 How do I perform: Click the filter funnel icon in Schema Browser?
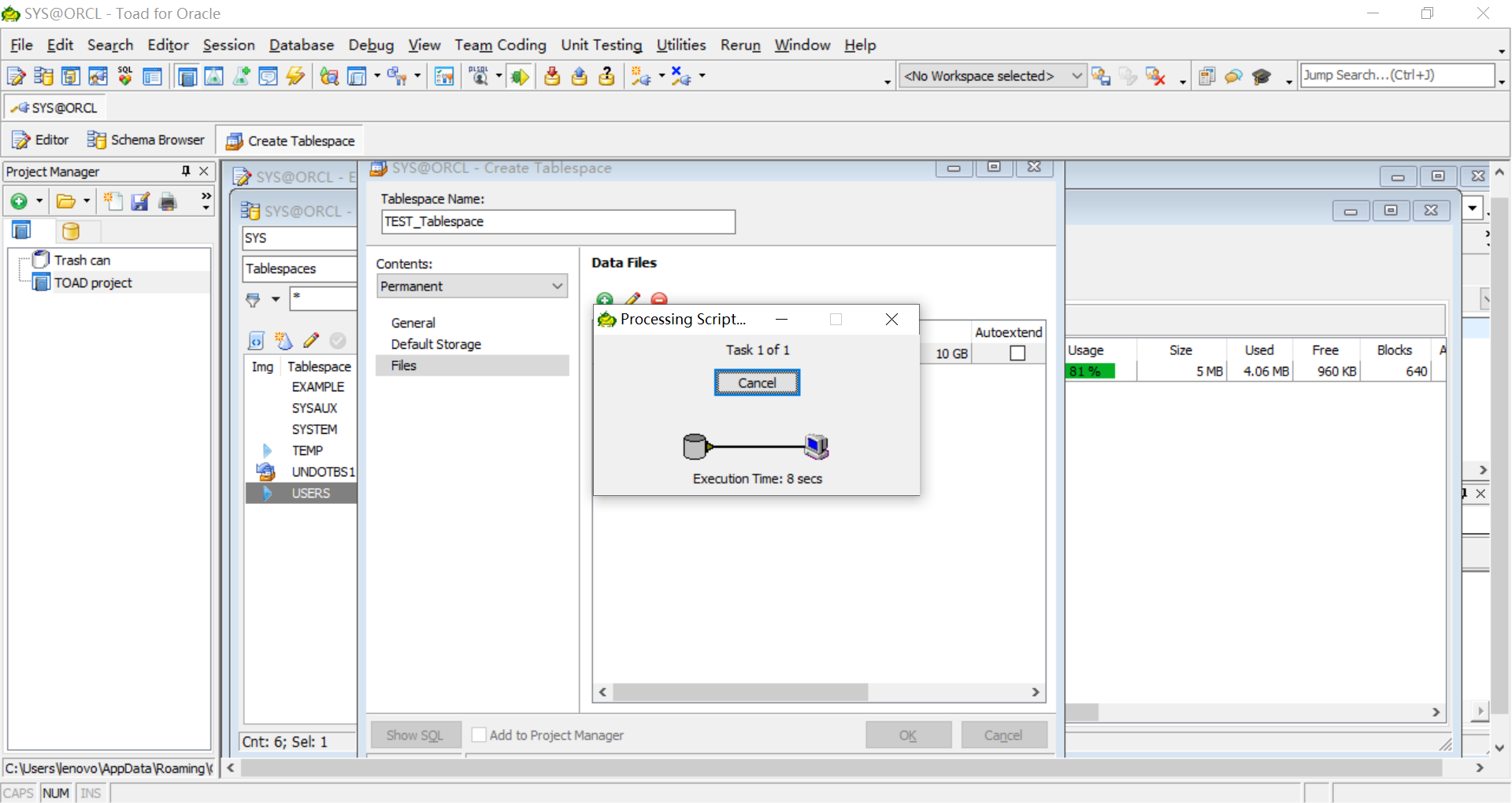click(x=253, y=299)
